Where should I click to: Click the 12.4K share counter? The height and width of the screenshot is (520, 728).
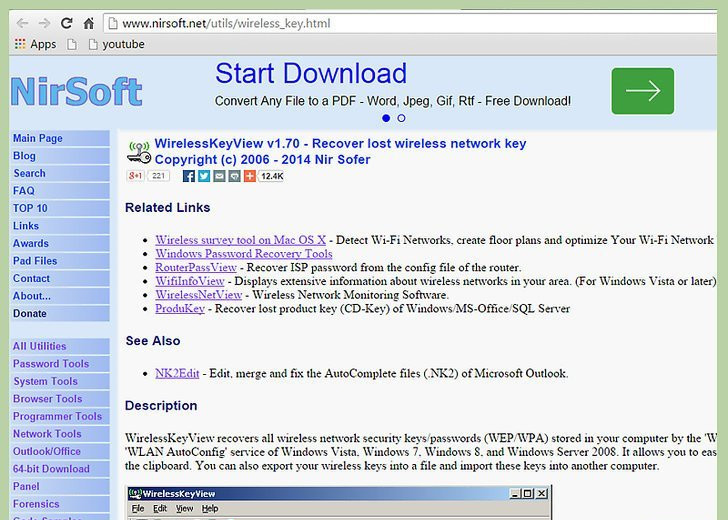tap(272, 176)
